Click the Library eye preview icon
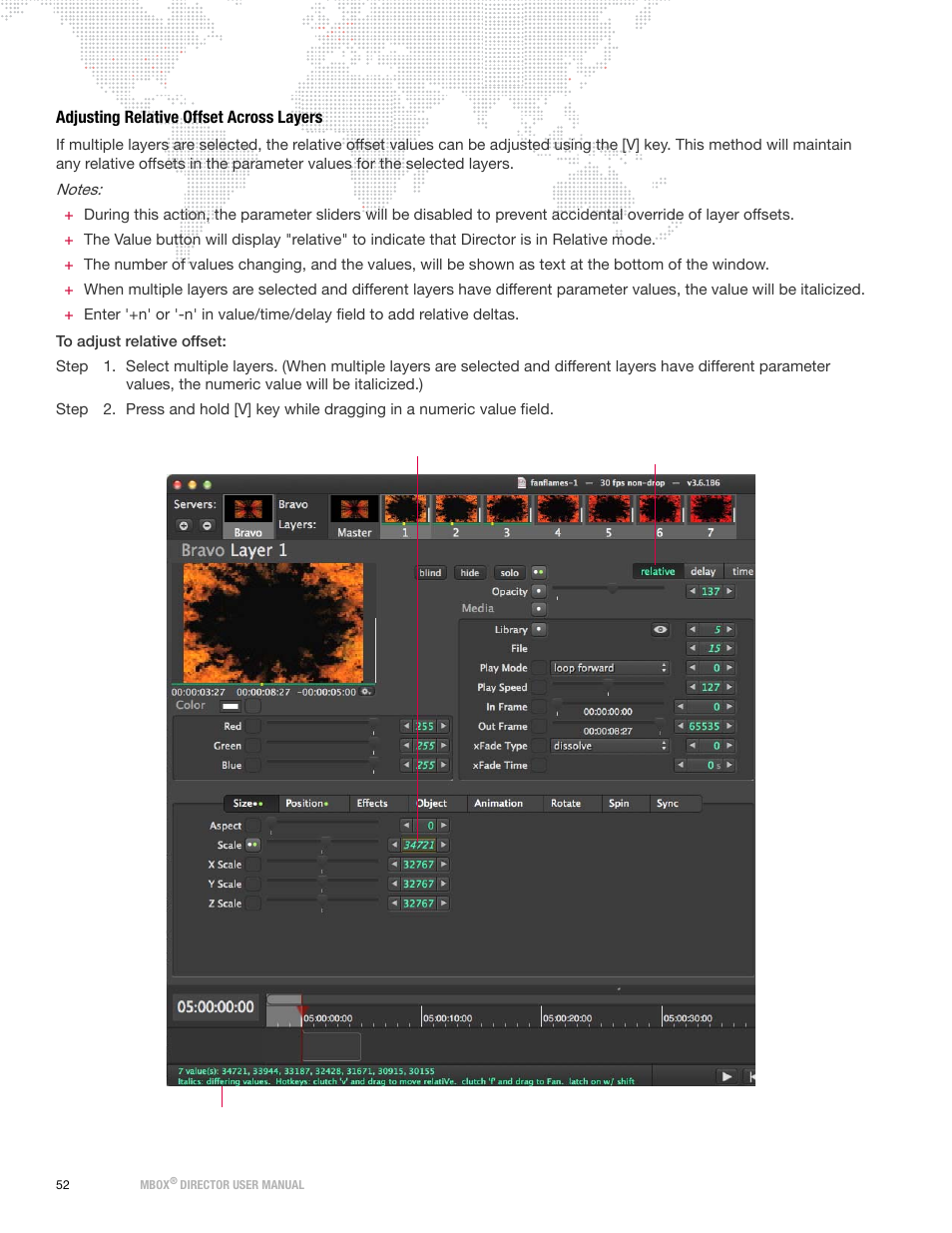The image size is (952, 1233). click(660, 630)
